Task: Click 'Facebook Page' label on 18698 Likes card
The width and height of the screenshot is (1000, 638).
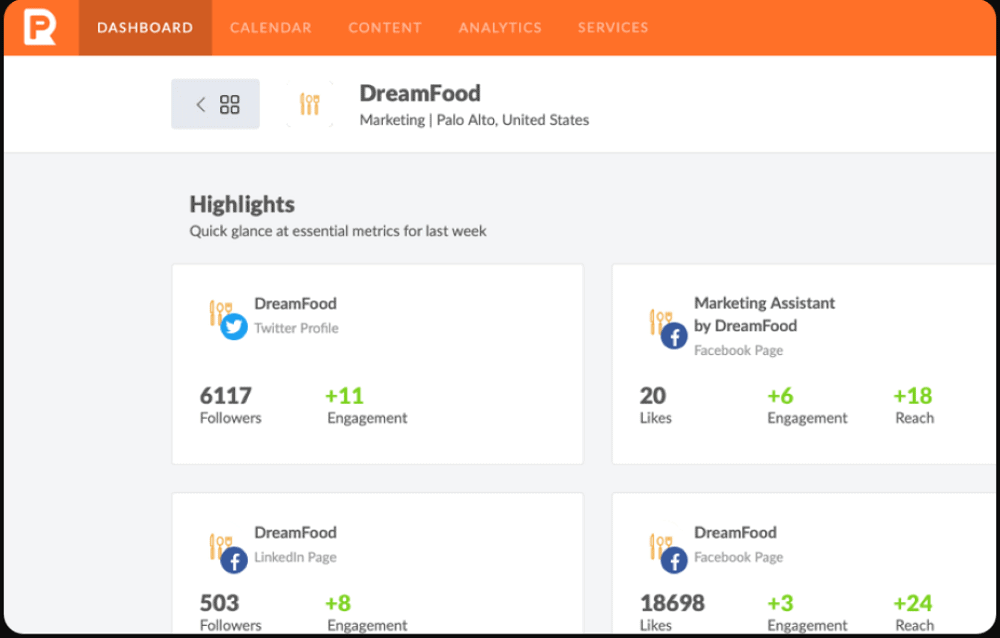Action: click(x=739, y=557)
